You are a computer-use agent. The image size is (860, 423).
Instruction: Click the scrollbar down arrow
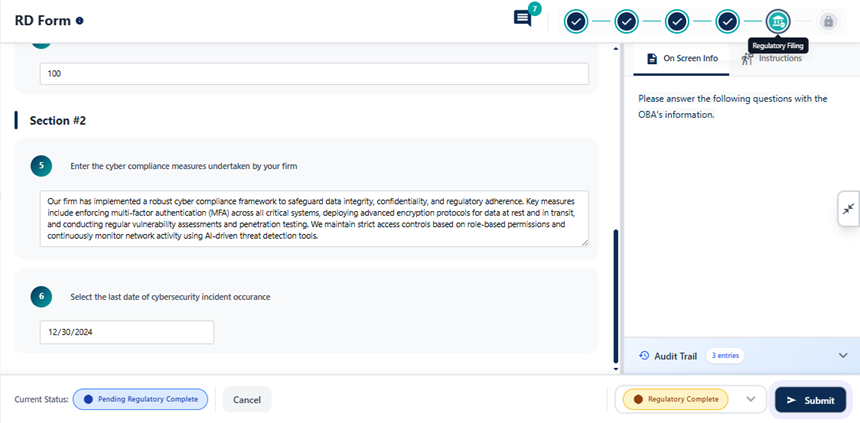coord(615,369)
